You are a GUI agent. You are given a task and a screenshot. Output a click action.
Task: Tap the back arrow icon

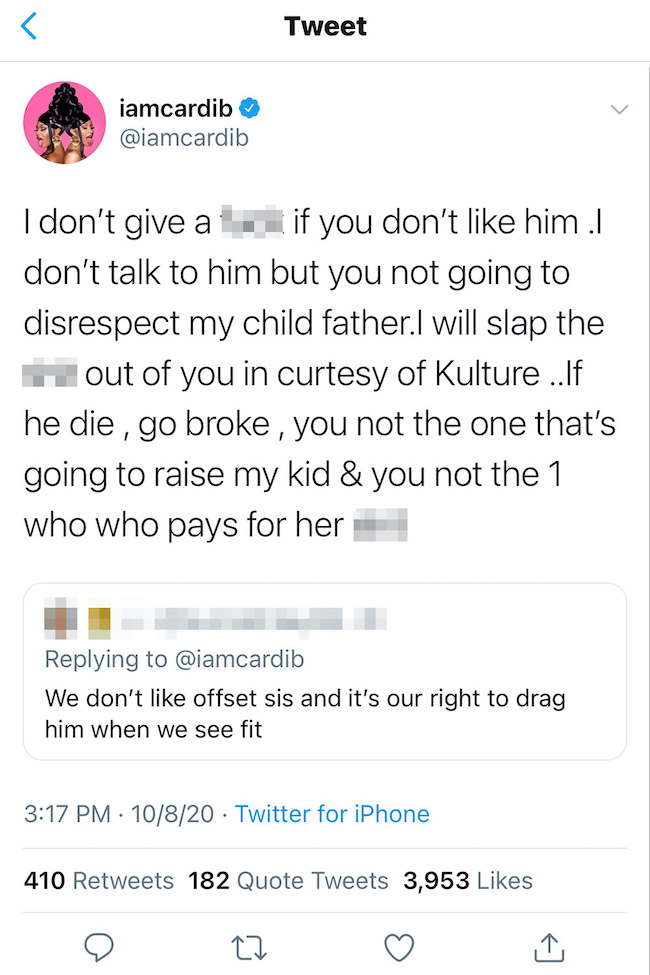tap(28, 27)
